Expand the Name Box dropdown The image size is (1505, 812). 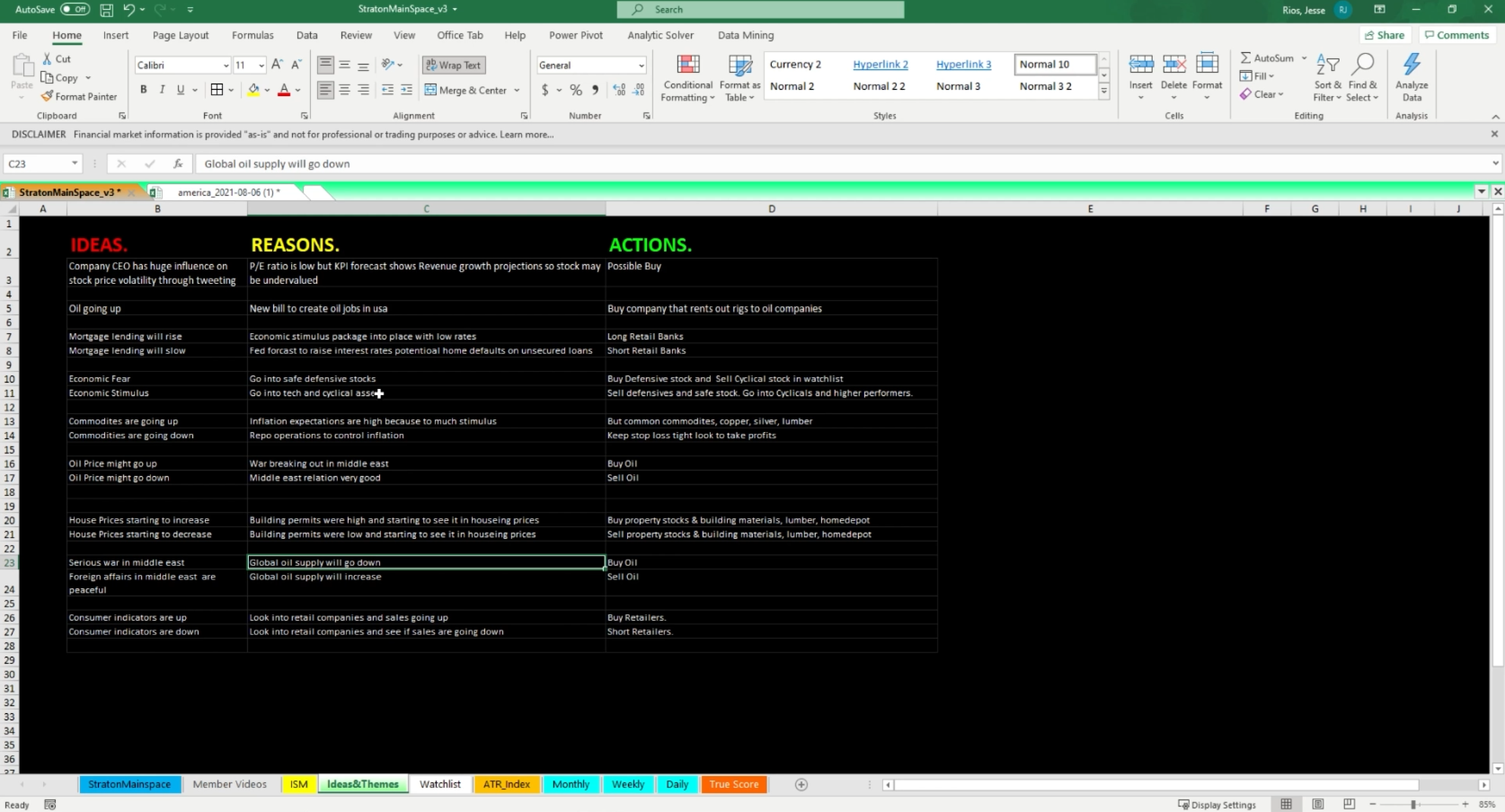(75, 163)
